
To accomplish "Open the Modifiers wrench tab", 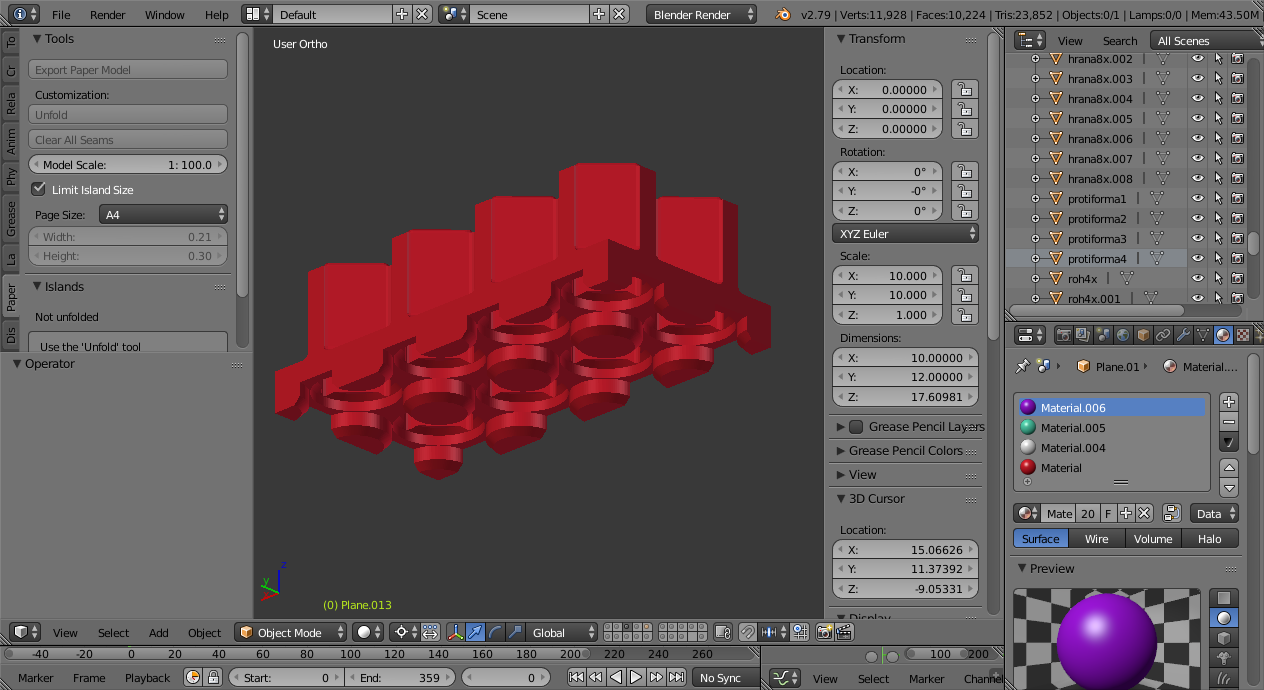I will (1182, 335).
